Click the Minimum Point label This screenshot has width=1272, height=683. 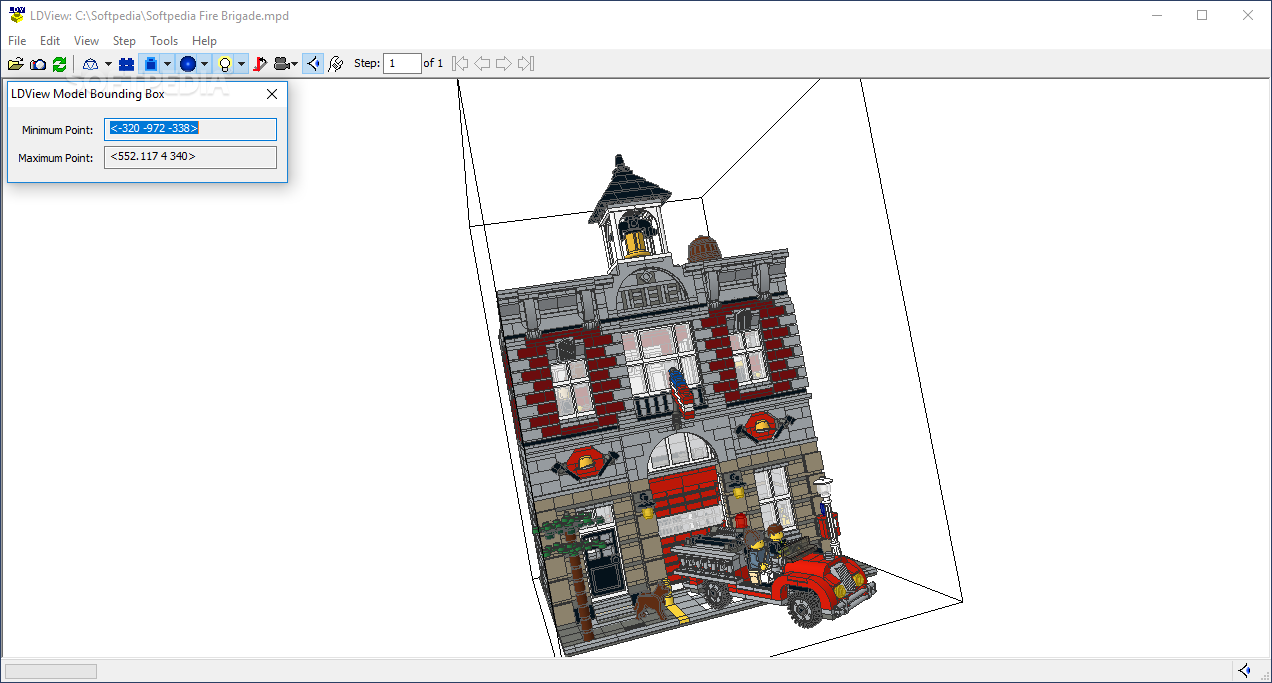[x=57, y=130]
